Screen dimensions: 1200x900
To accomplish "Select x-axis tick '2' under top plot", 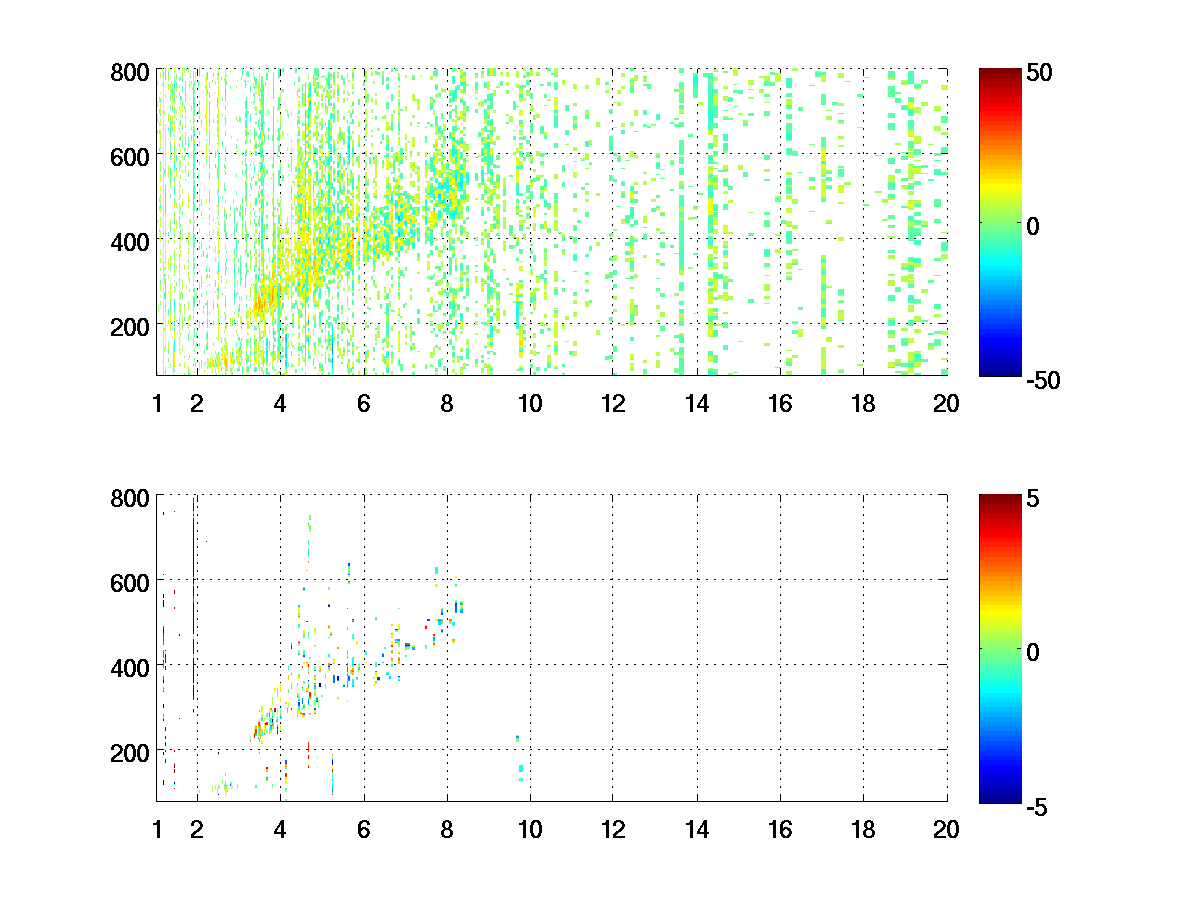I will tap(196, 404).
